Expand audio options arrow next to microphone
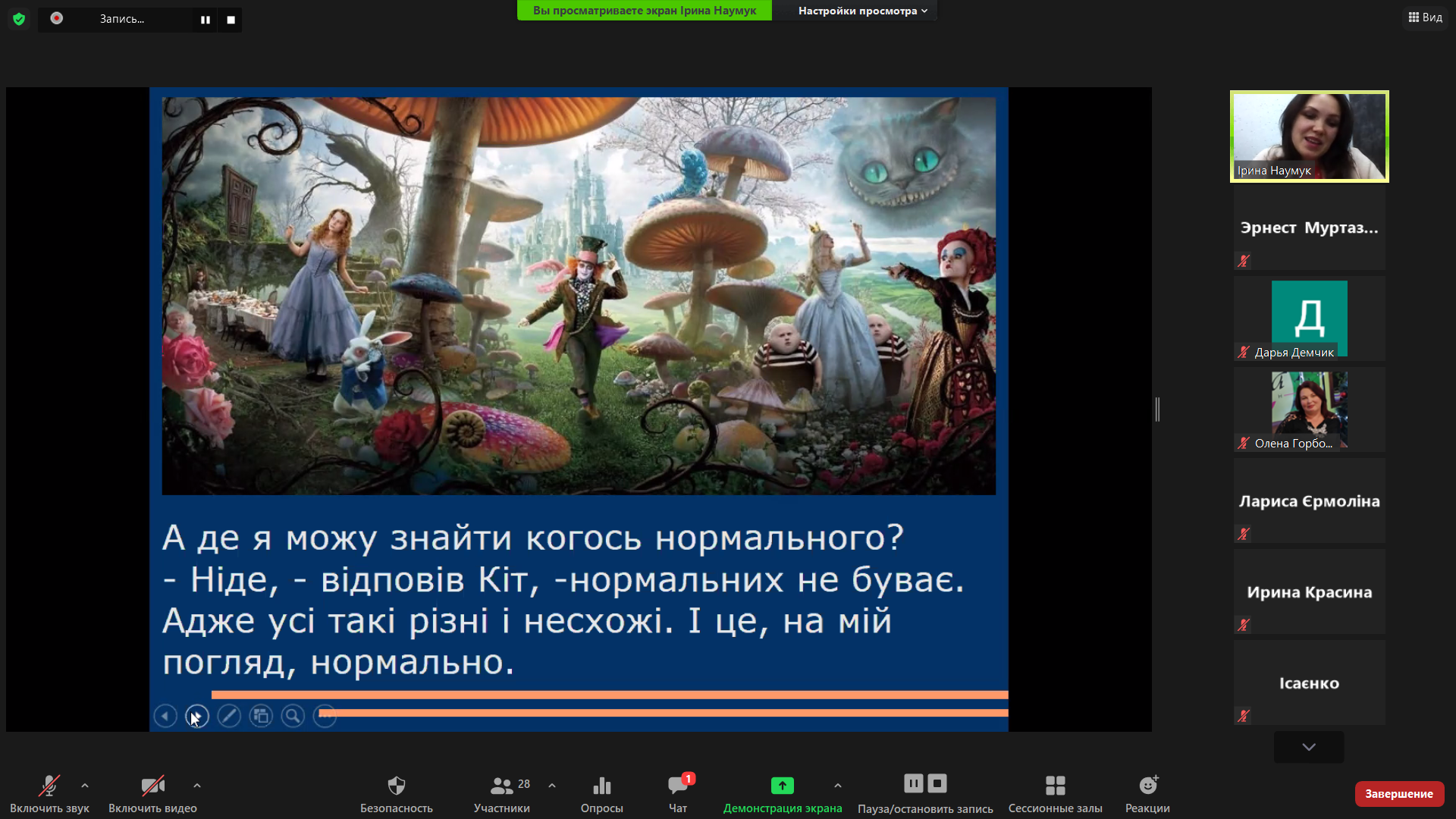Screen dimensions: 1456x819 coord(85,786)
